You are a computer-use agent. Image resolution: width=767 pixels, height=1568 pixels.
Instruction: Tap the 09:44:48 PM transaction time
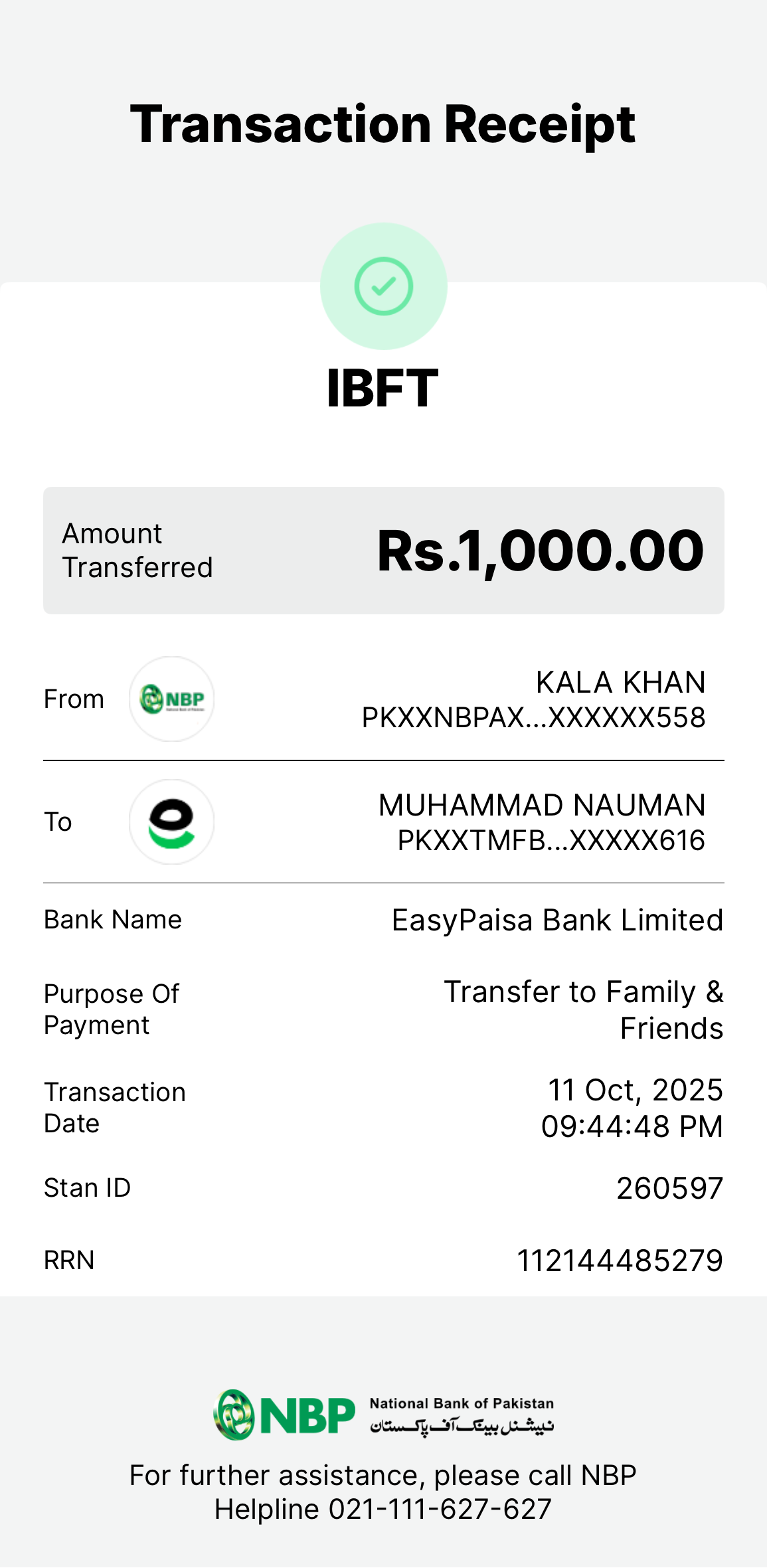[632, 1126]
